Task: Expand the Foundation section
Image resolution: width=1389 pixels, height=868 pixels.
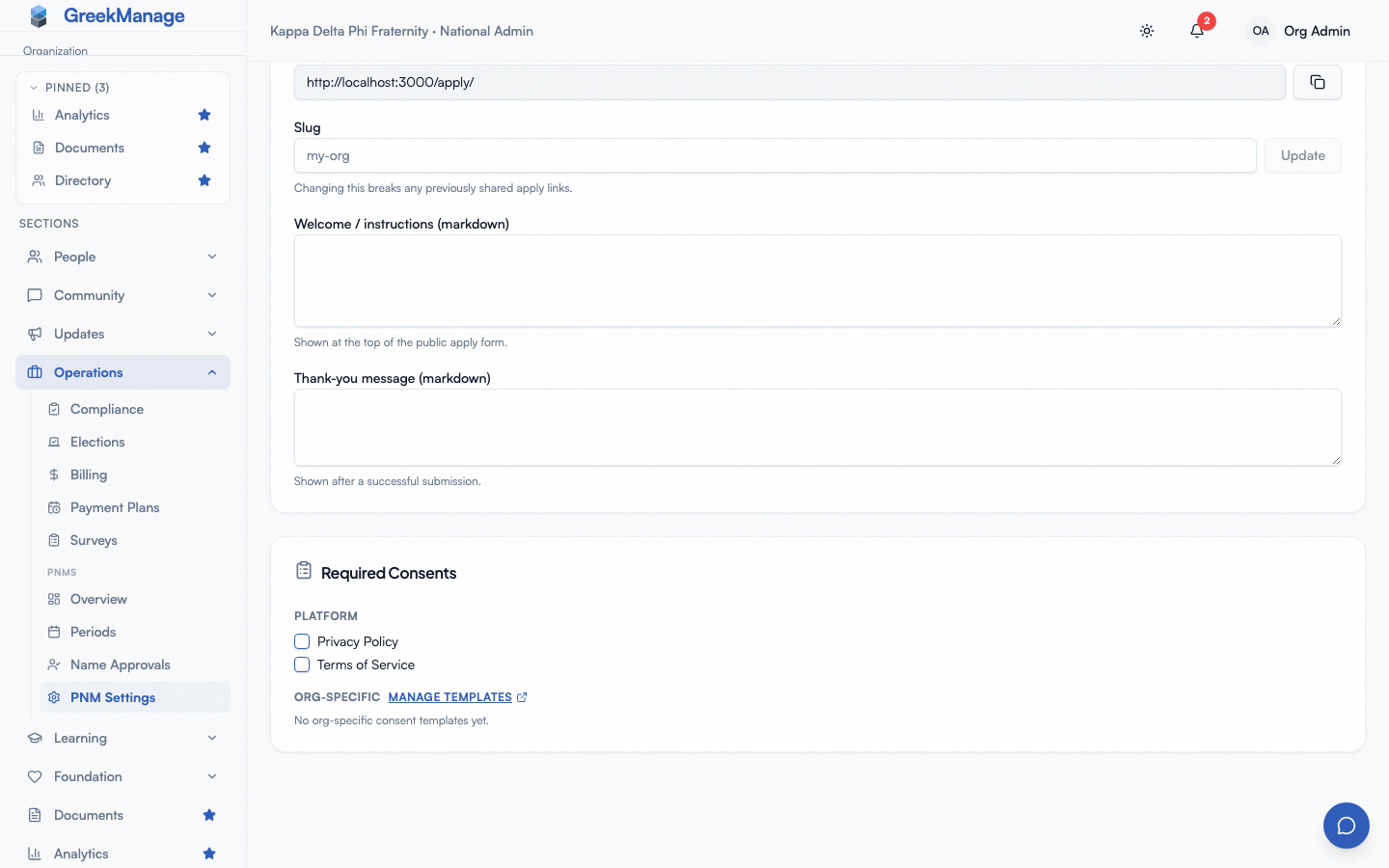Action: (x=123, y=776)
